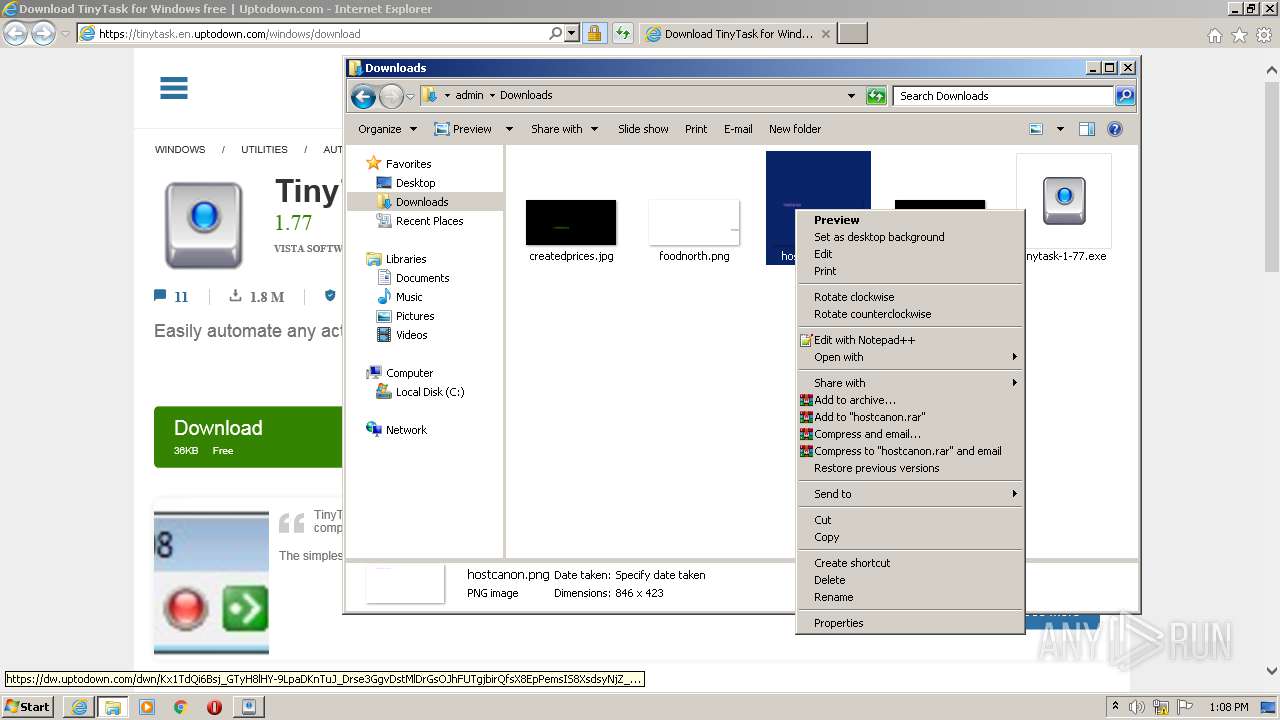Select Recent Places in navigation pane
The width and height of the screenshot is (1280, 720).
[x=420, y=221]
